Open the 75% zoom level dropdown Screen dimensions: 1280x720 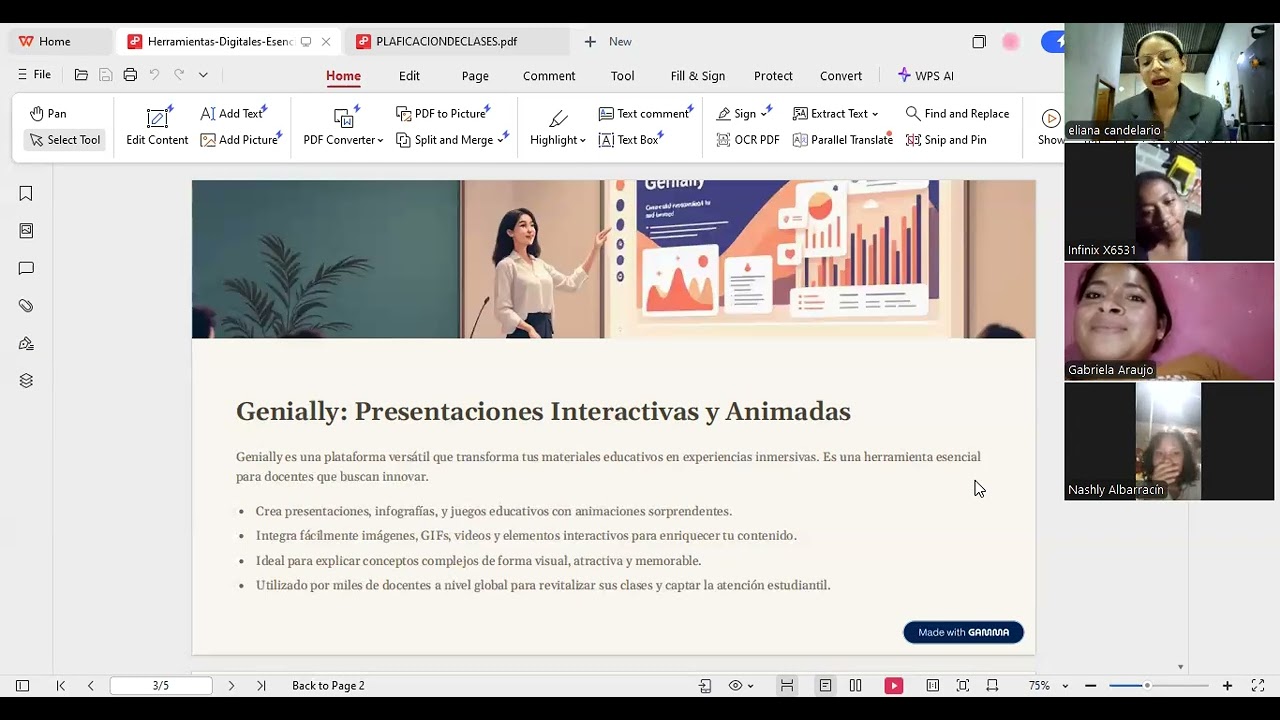click(x=1048, y=686)
